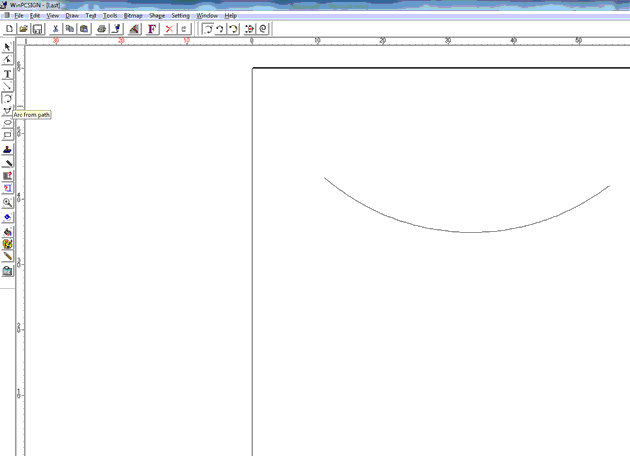Open the Bitmap menu
This screenshot has width=630, height=456.
tap(133, 16)
